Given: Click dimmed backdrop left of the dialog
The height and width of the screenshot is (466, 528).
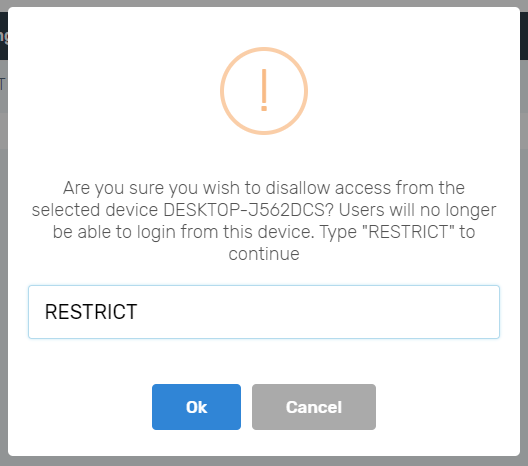Looking at the screenshot, I should tap(4, 269).
